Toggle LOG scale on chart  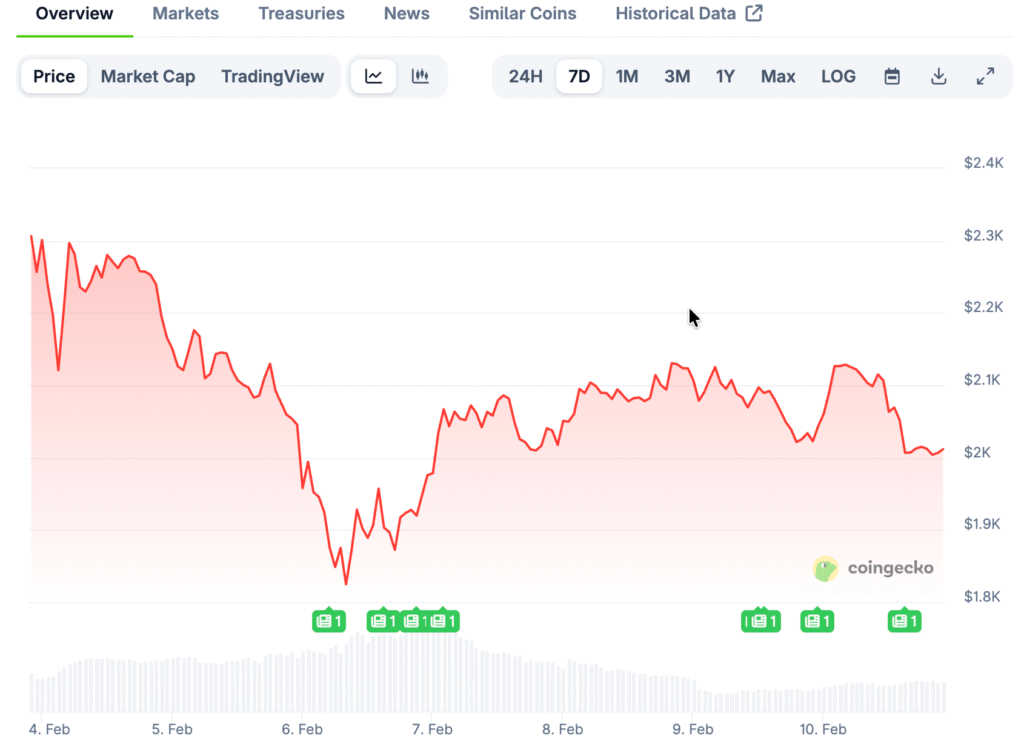click(x=838, y=77)
